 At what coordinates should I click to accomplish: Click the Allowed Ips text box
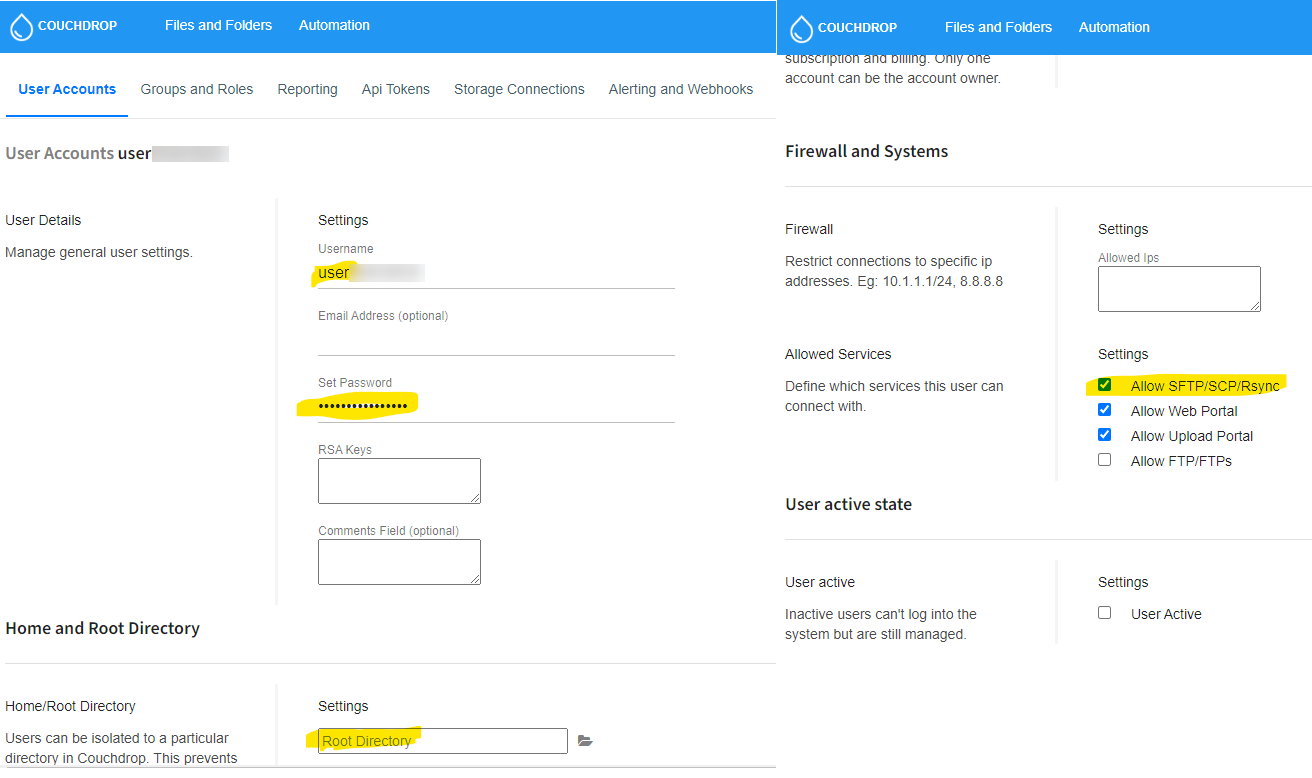pos(1179,288)
